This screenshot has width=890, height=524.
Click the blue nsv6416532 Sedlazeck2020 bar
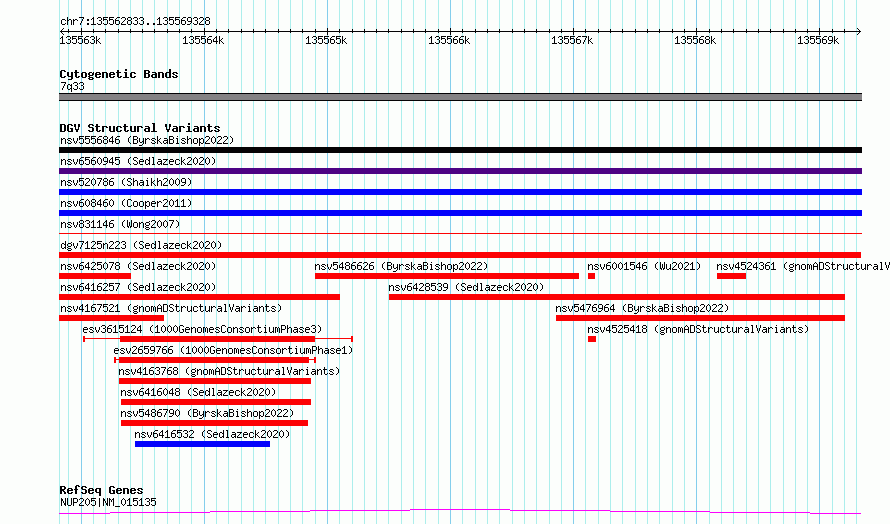pyautogui.click(x=203, y=444)
